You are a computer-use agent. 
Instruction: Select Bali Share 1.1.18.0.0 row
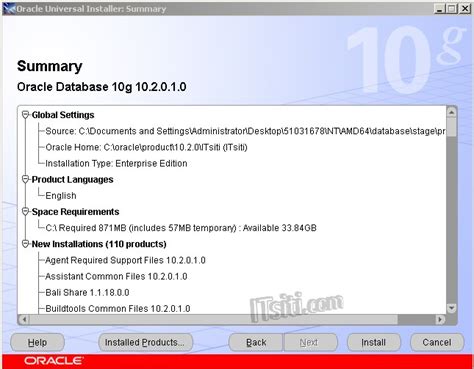click(87, 293)
